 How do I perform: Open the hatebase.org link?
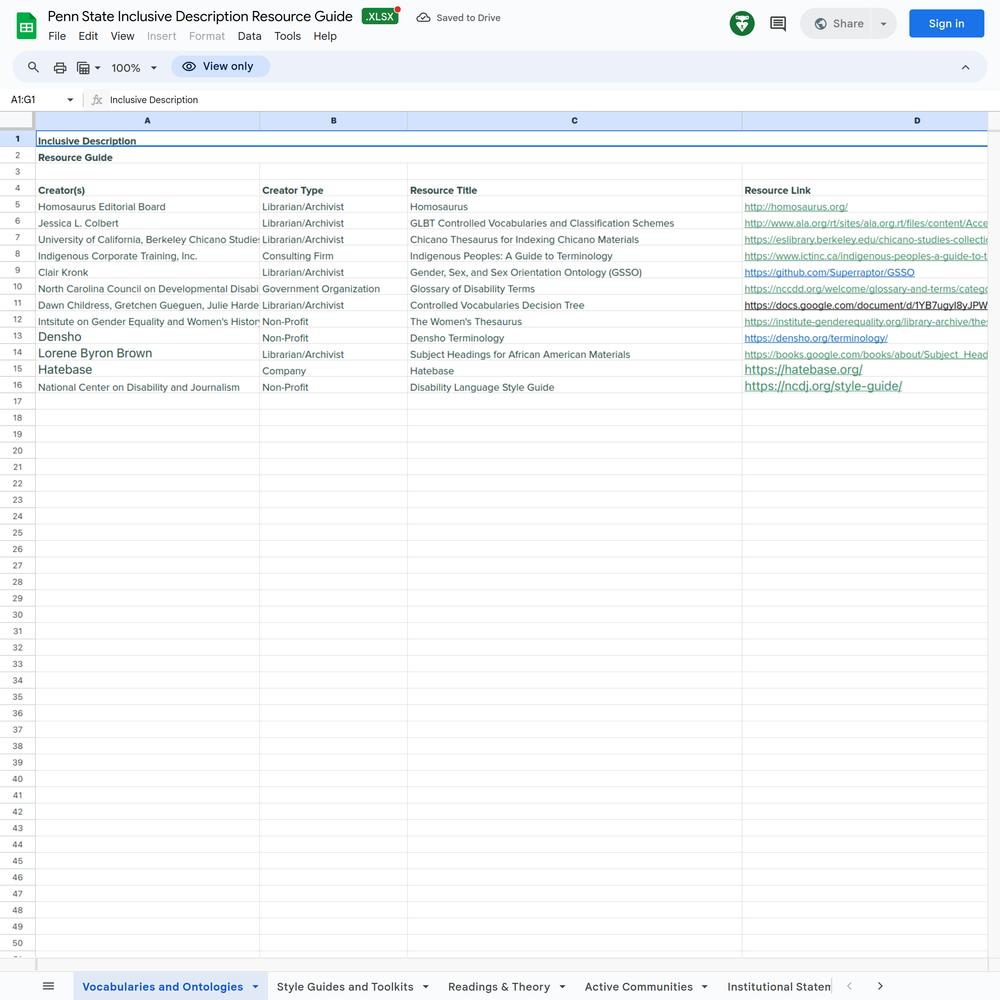[803, 369]
